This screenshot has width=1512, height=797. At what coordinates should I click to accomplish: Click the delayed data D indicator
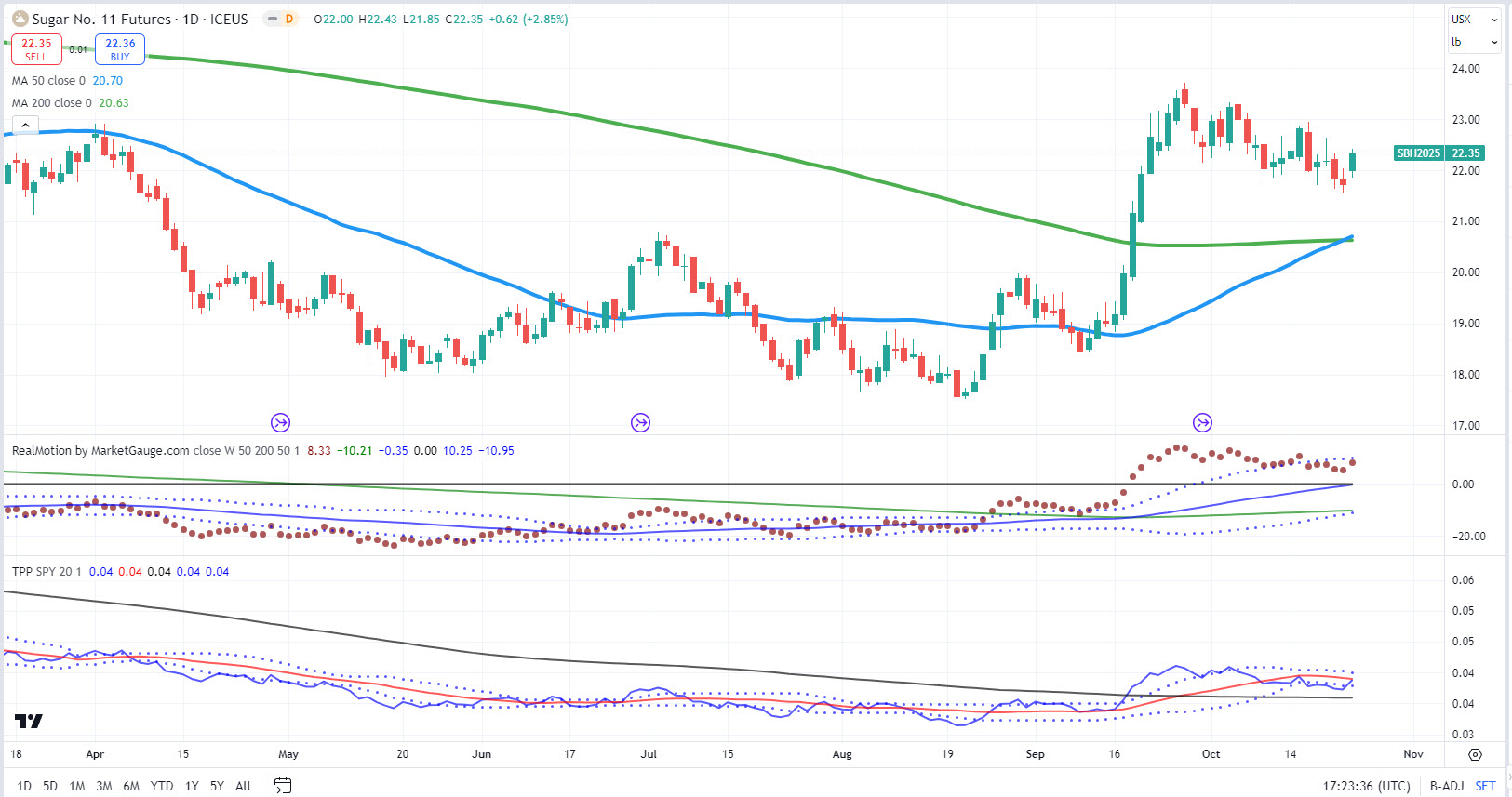(x=288, y=19)
